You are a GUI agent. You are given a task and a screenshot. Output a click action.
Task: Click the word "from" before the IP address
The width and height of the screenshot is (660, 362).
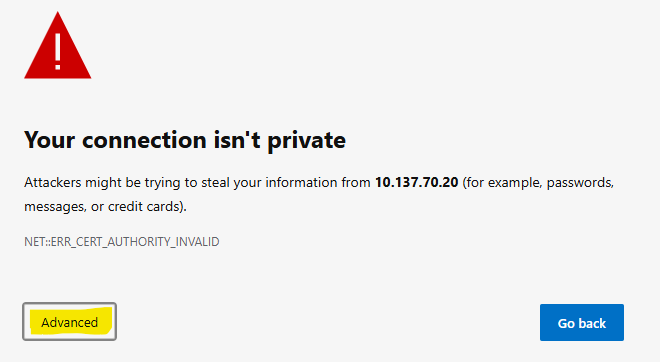[x=356, y=182]
